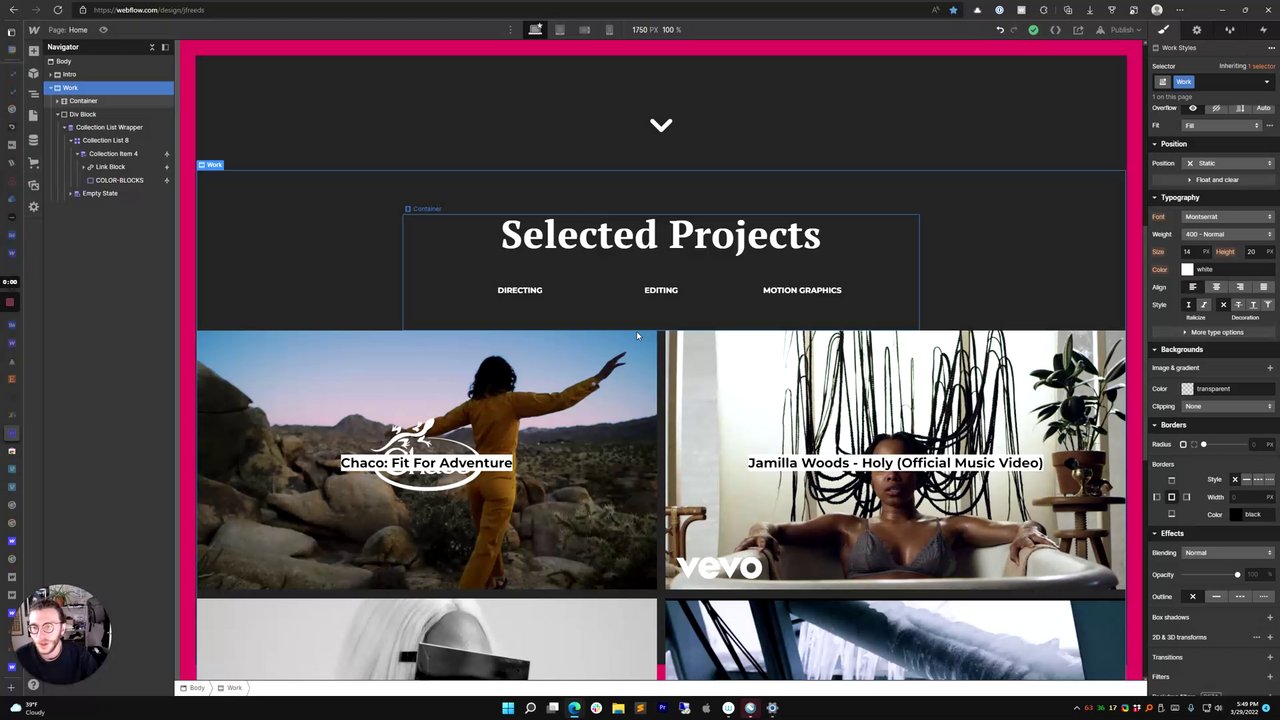The width and height of the screenshot is (1280, 720).
Task: Set overflow to hidden option
Action: (1216, 108)
